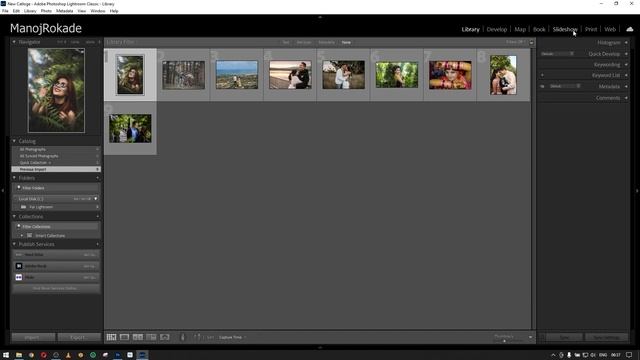The image size is (640, 360).
Task: Show the filmstrip bottom panel
Action: coord(320,348)
